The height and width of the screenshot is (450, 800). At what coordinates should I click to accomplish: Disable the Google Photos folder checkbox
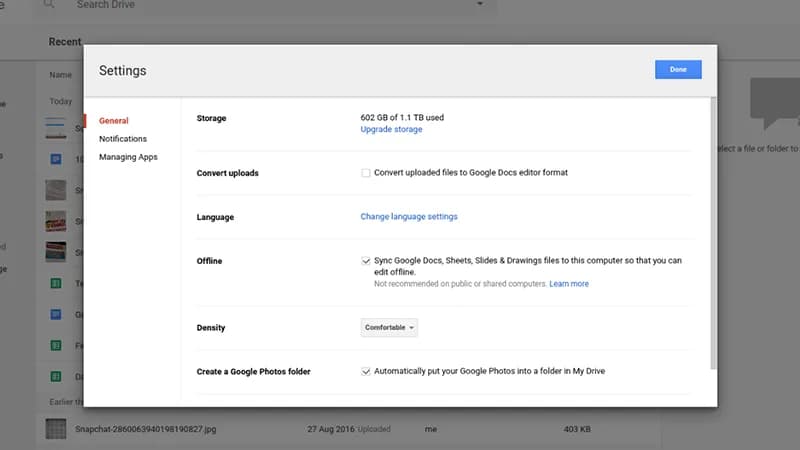[x=366, y=371]
